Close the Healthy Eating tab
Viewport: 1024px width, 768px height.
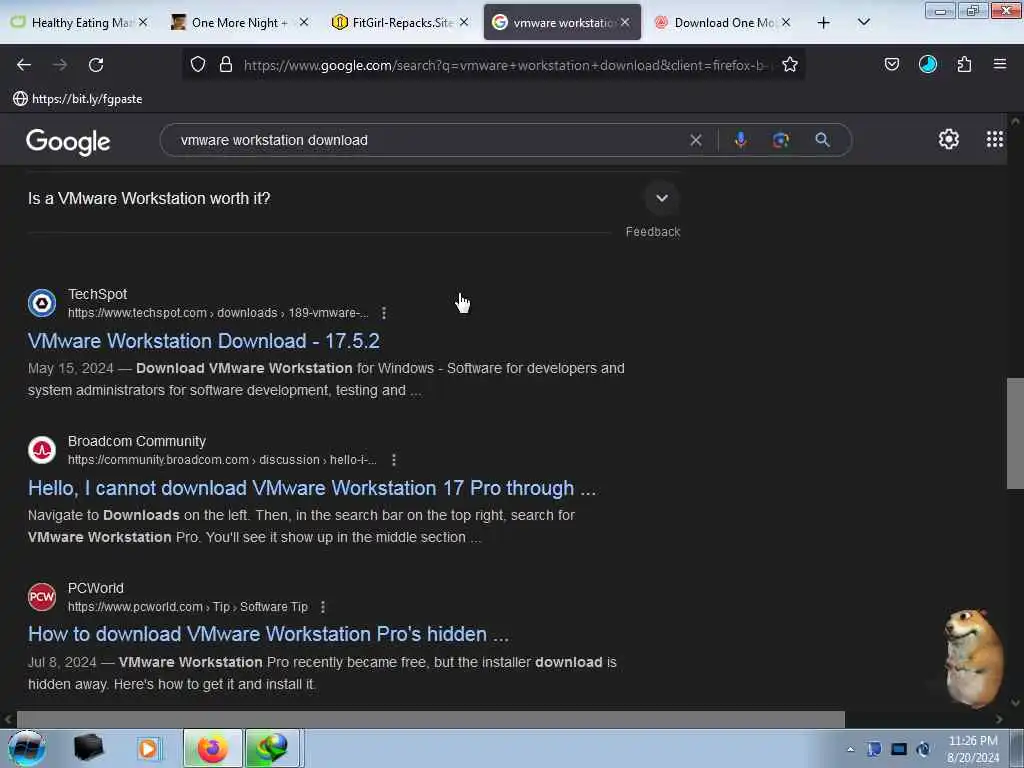point(143,23)
